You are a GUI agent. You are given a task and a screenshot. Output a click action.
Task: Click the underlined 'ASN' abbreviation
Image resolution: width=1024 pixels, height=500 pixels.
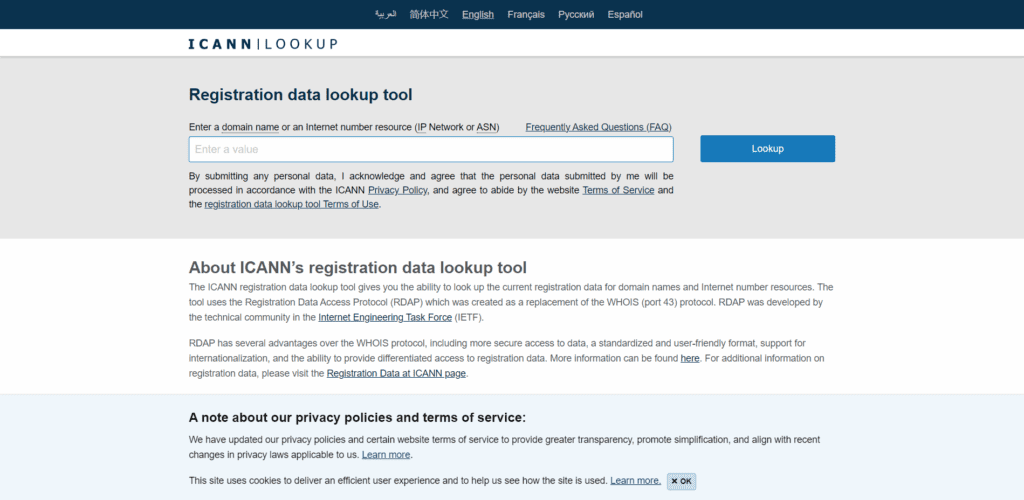click(486, 127)
